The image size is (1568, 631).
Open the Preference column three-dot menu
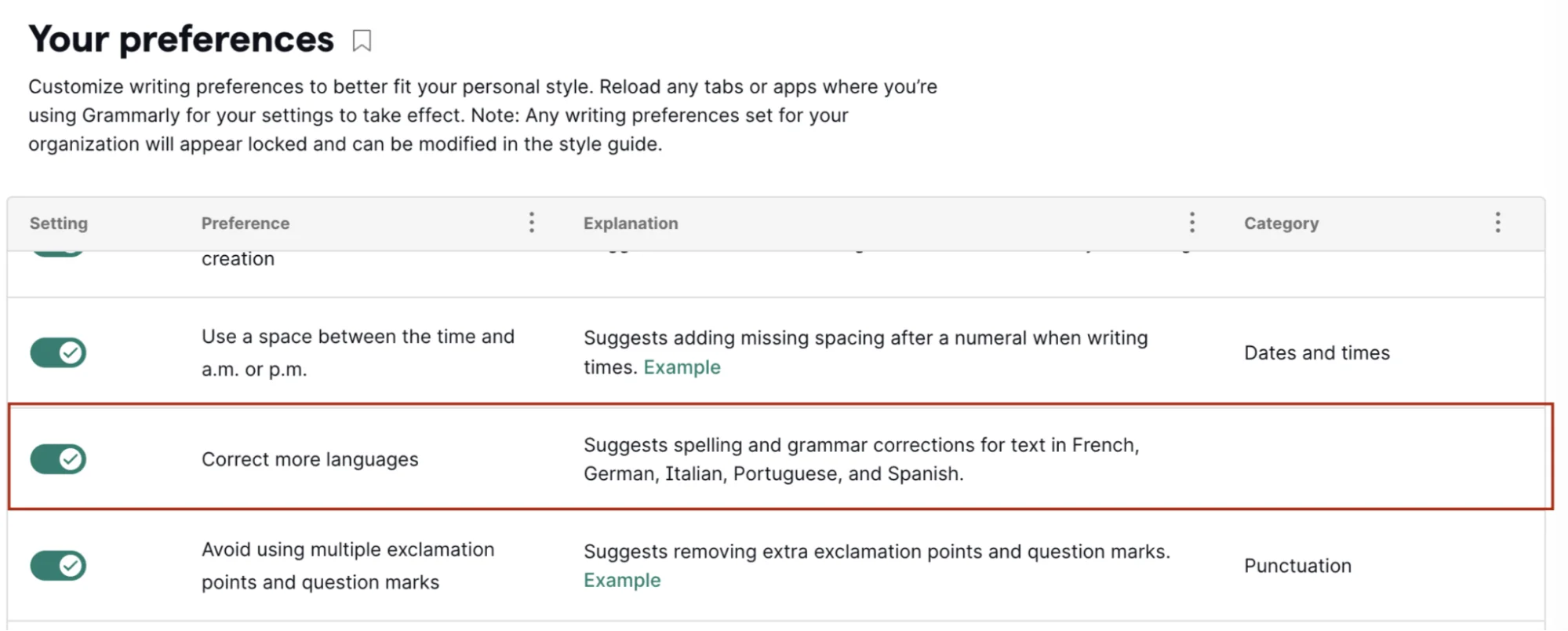pyautogui.click(x=532, y=223)
